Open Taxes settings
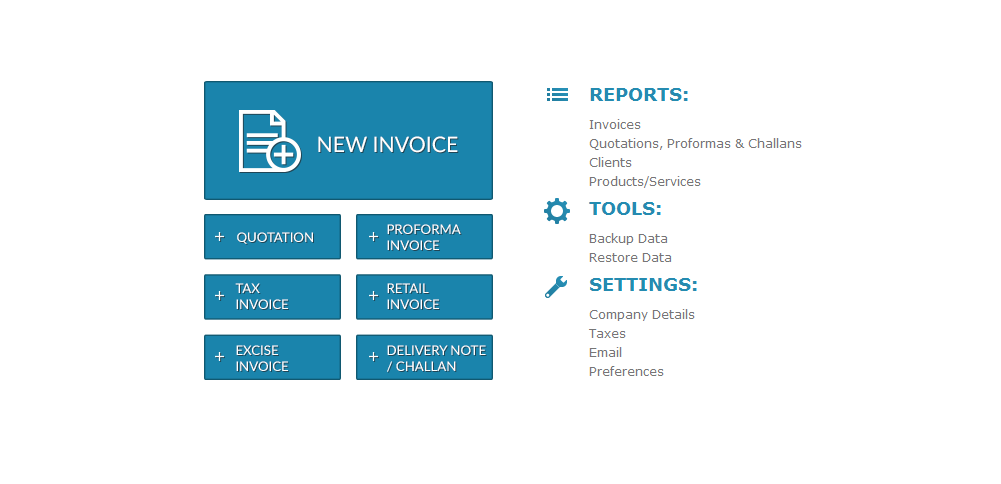Viewport: 1001px width, 484px height. 607,334
